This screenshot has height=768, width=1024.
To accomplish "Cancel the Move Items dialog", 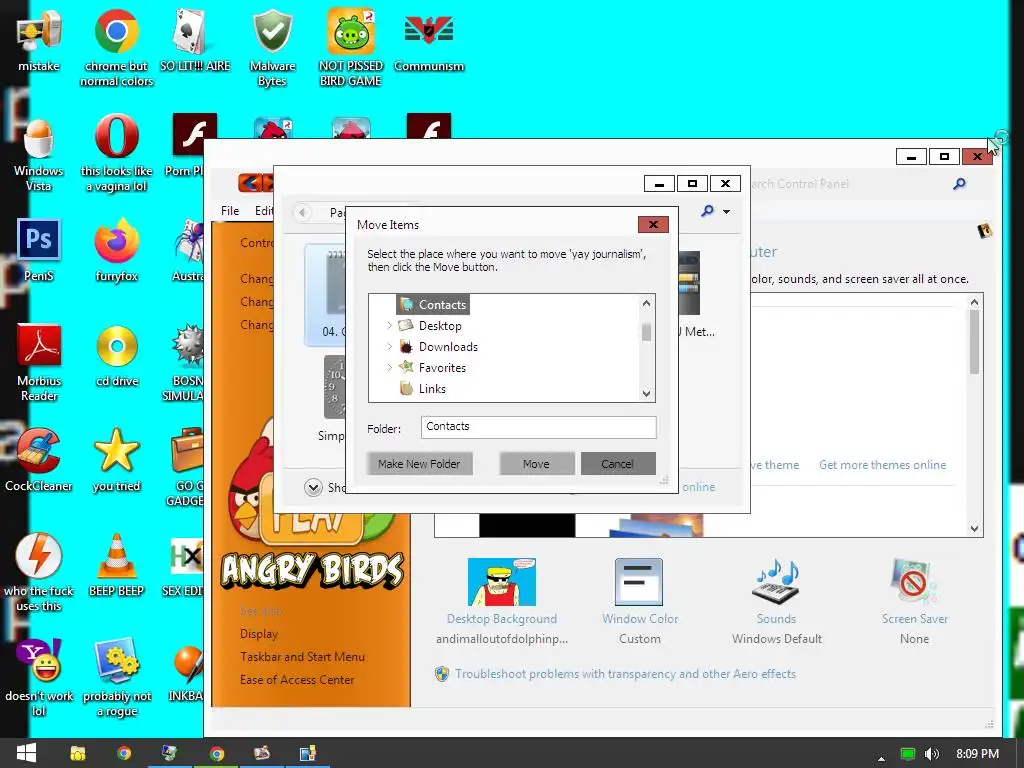I will pyautogui.click(x=617, y=464).
